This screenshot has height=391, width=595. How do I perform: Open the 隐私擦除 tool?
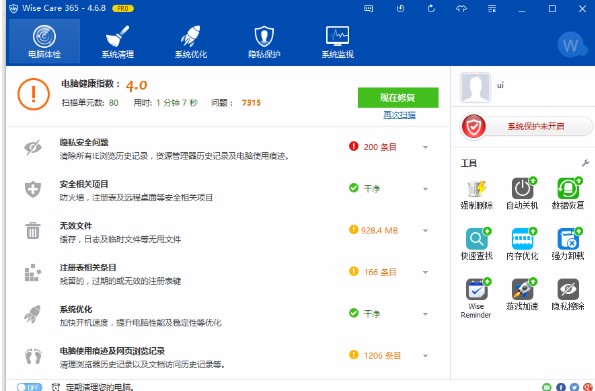pos(568,295)
